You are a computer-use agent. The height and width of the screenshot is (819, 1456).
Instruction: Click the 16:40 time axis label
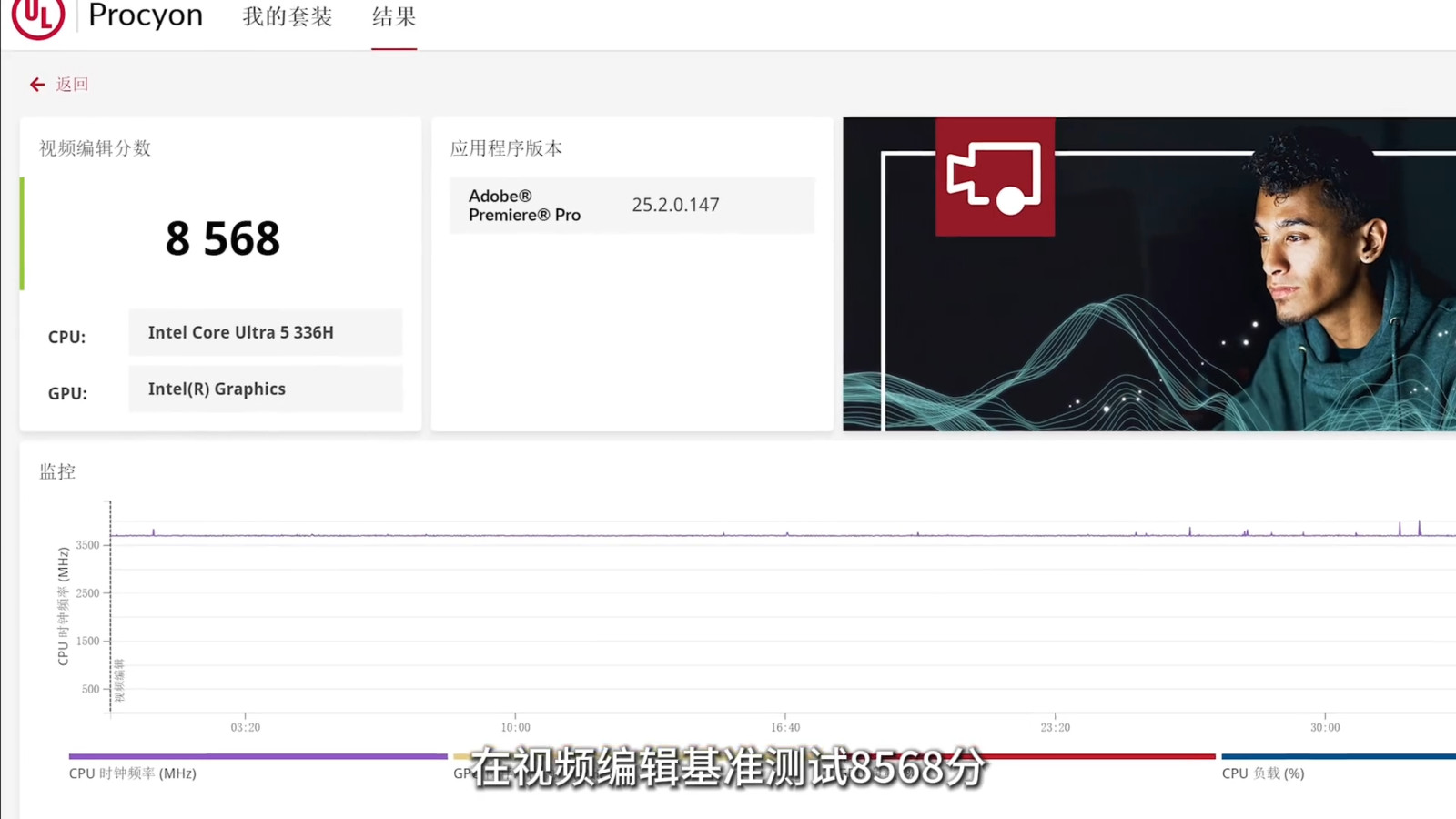[785, 727]
